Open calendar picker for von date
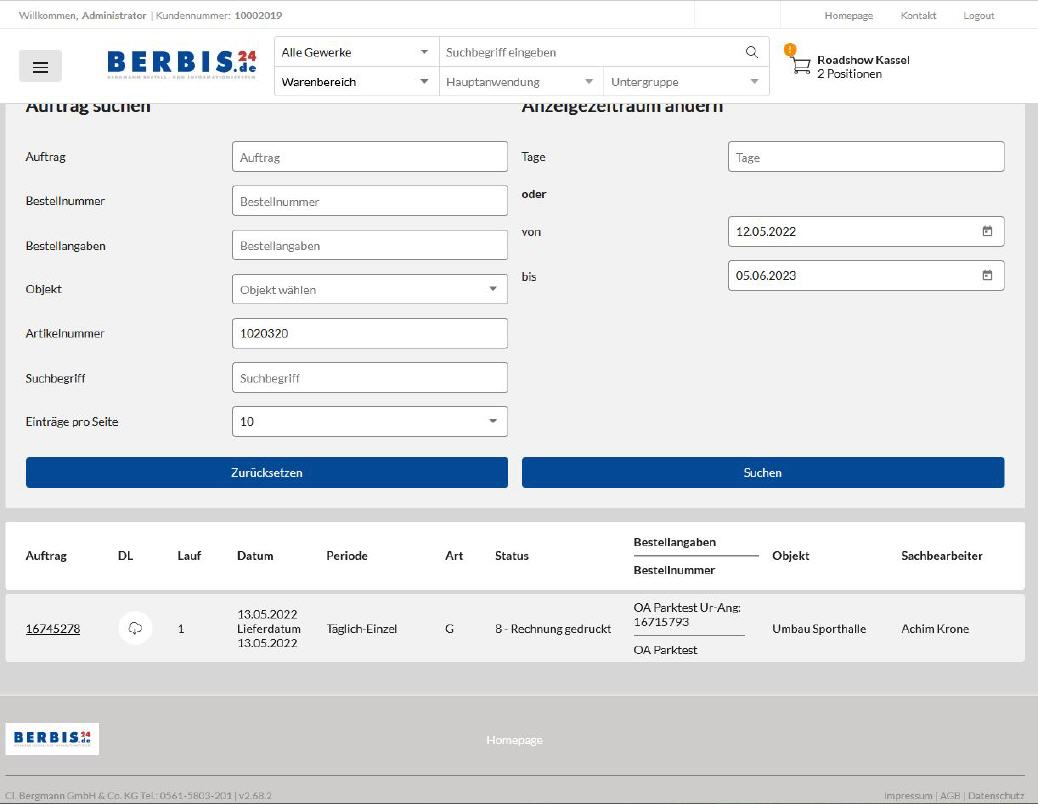The height and width of the screenshot is (804, 1038). [987, 231]
